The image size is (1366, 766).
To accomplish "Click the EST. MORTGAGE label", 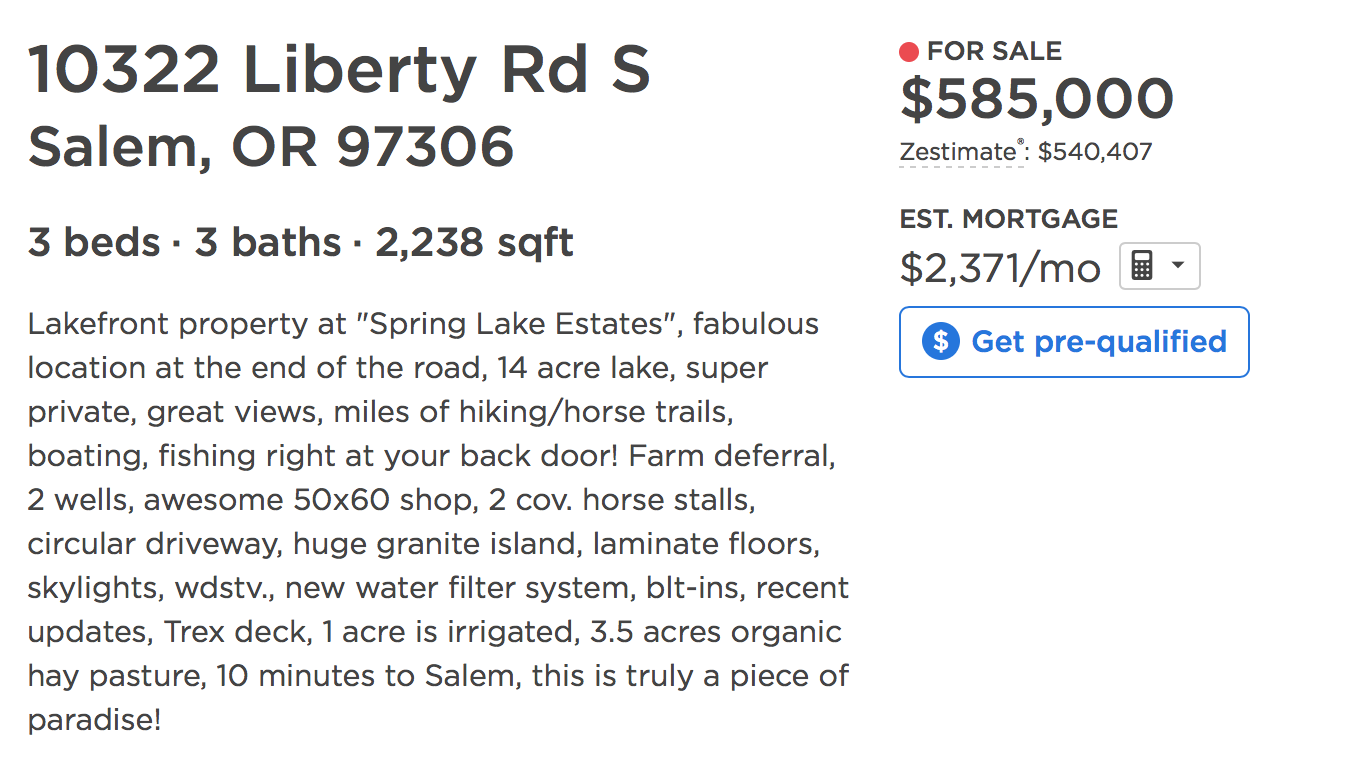I will click(x=1008, y=219).
